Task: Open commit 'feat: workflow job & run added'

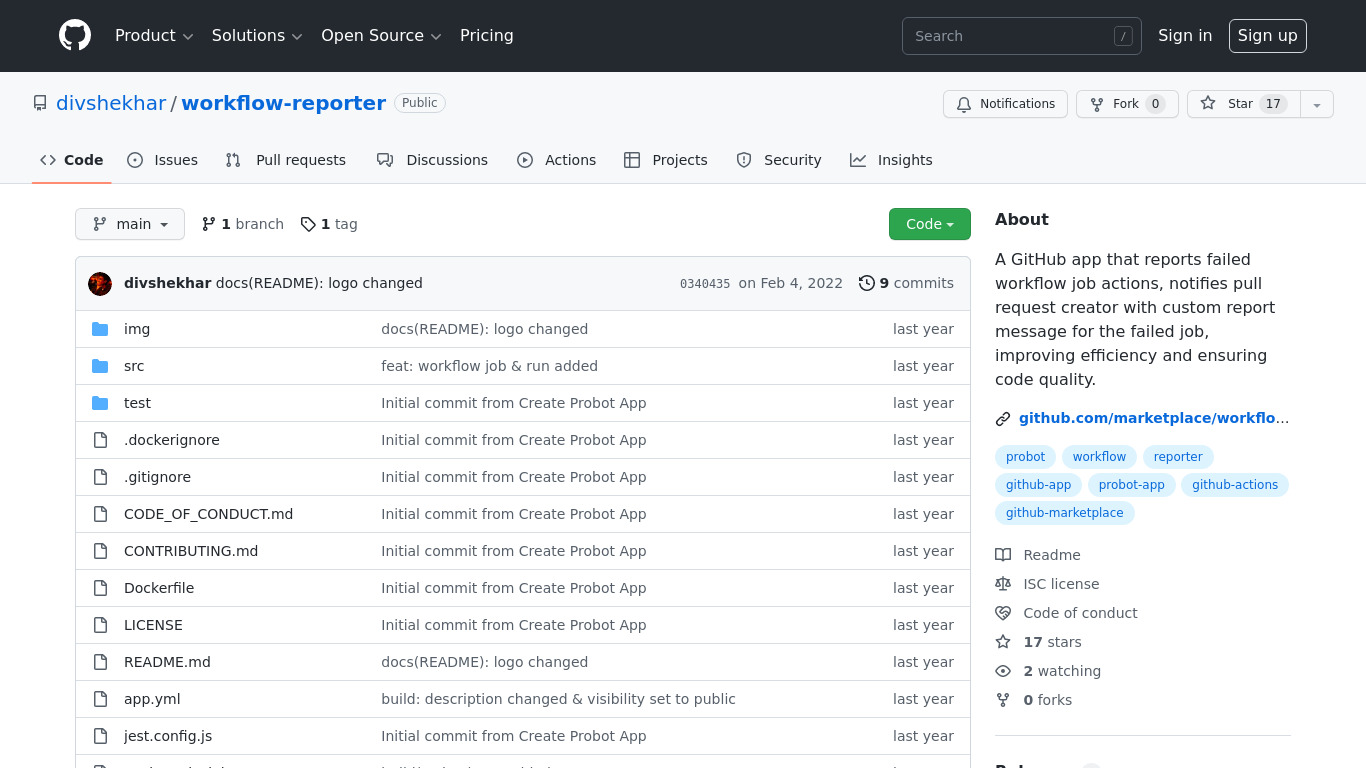Action: tap(489, 366)
